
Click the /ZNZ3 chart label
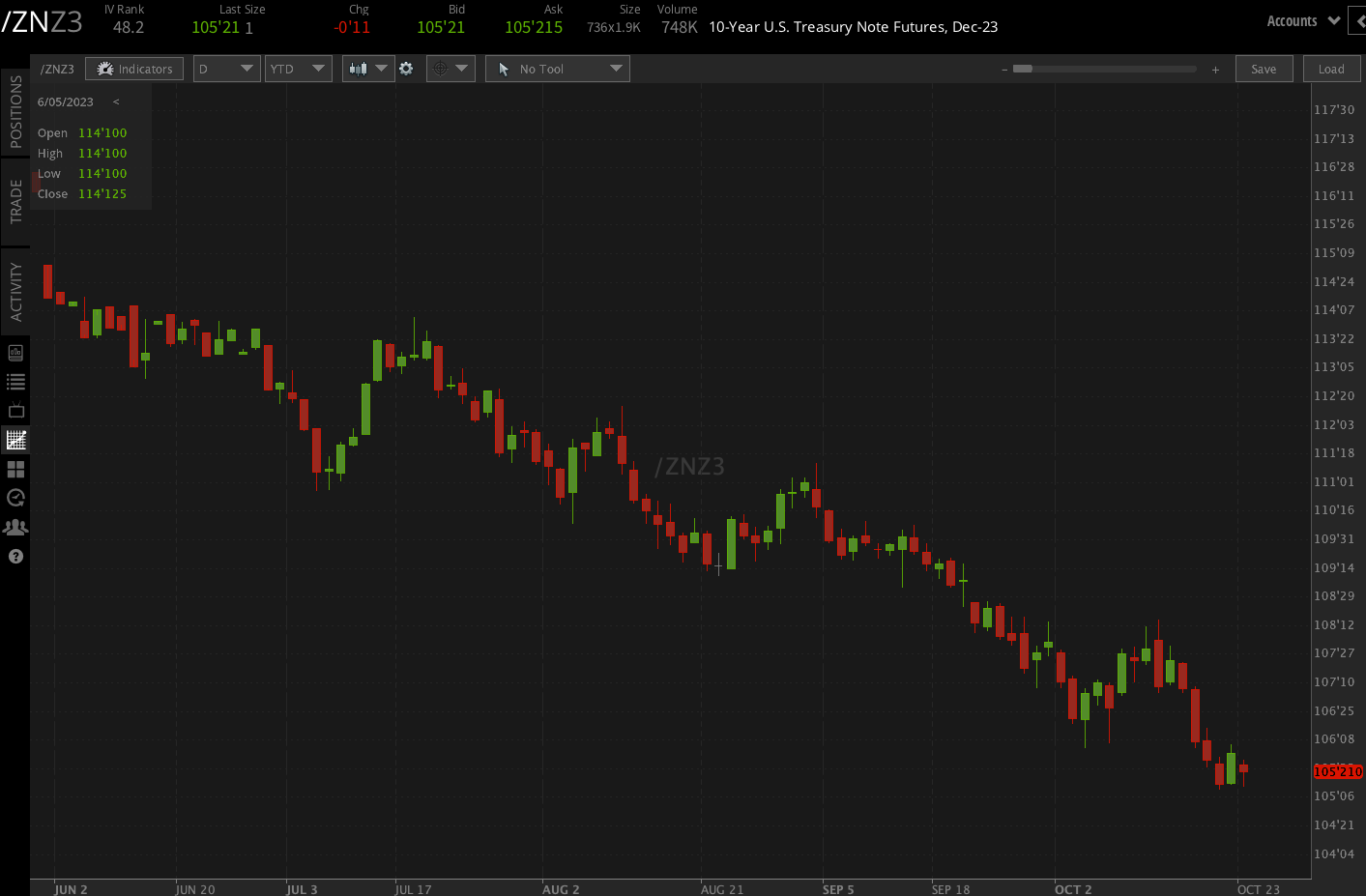point(57,69)
